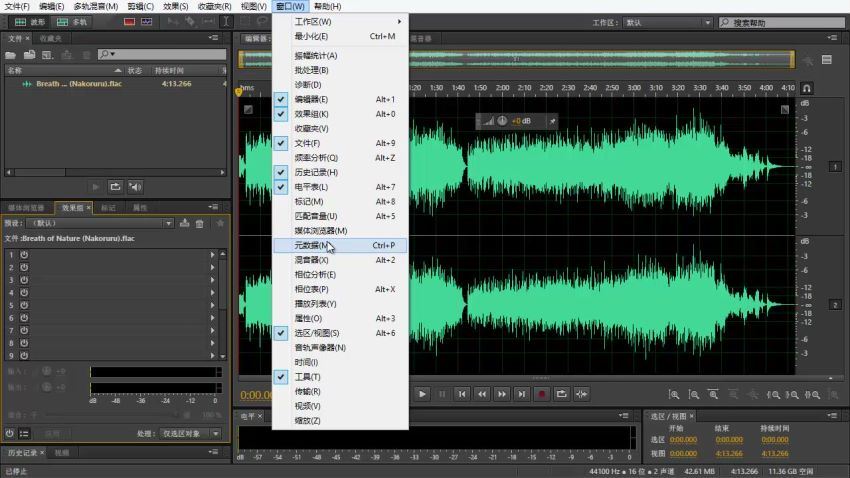Toggle loop playback in editor transport
This screenshot has width=850, height=478.
562,394
